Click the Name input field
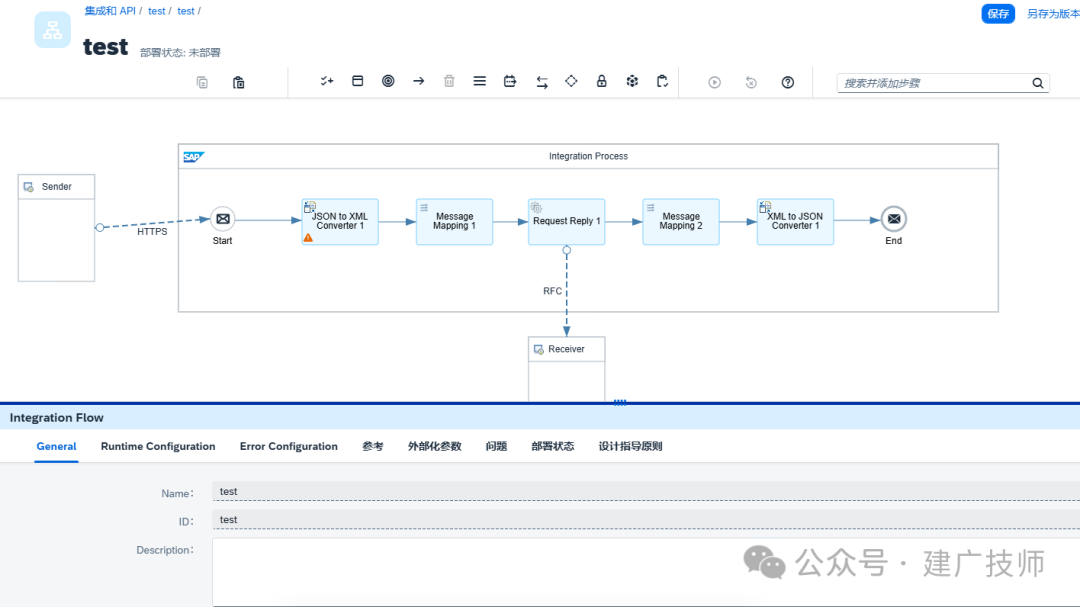This screenshot has width=1080, height=607. coord(646,491)
